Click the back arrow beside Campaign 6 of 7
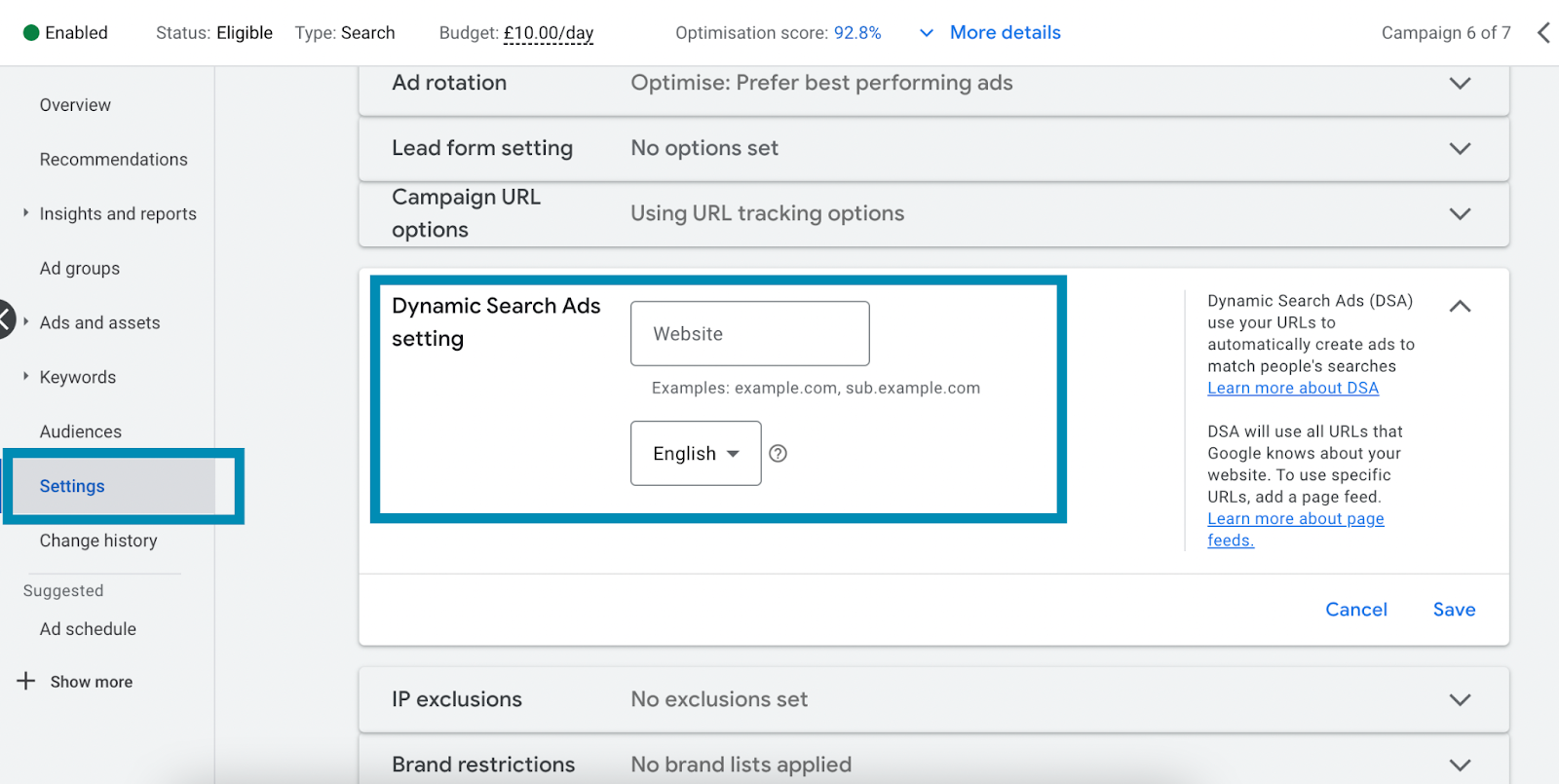 pos(1543,32)
